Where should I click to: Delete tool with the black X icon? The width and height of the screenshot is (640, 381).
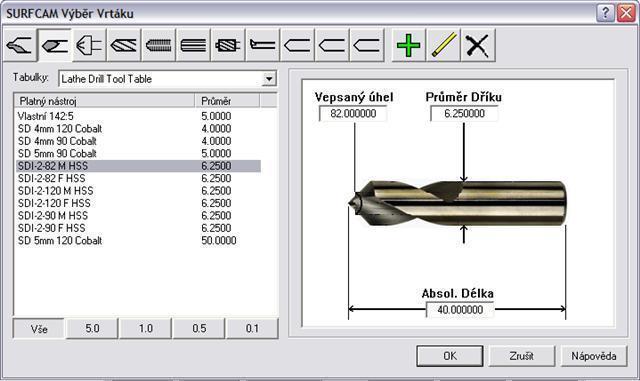click(x=478, y=45)
